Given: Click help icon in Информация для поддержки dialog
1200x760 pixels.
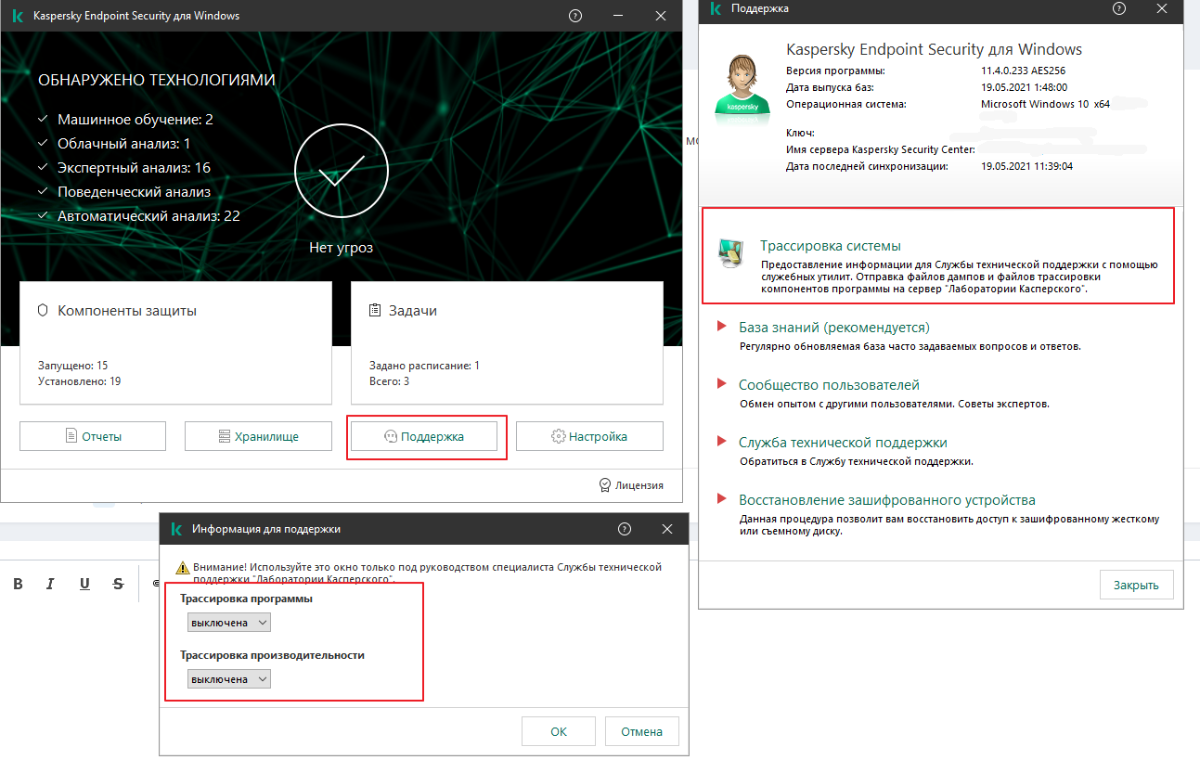Looking at the screenshot, I should pos(624,529).
